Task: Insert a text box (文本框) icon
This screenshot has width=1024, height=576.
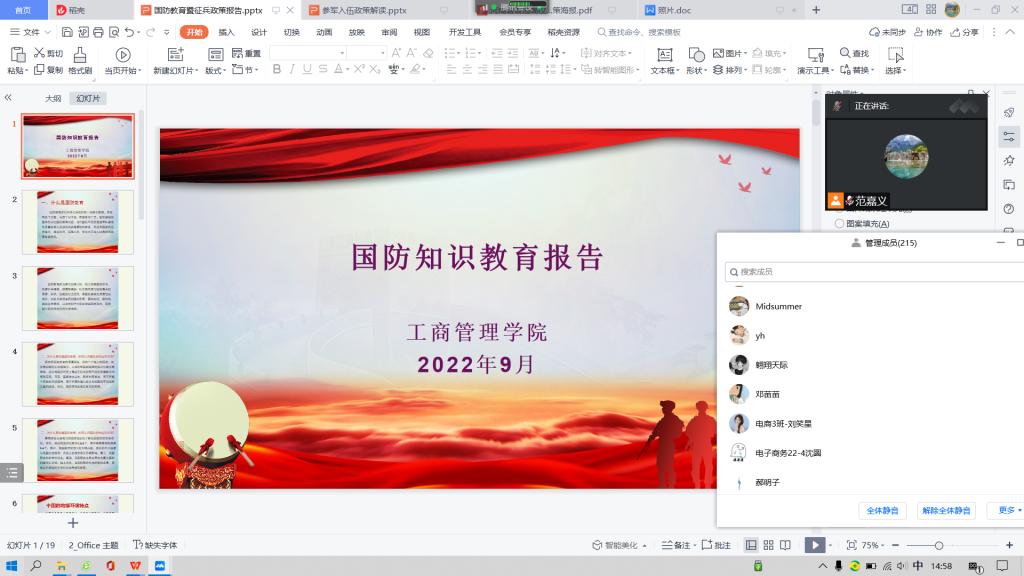Action: (x=663, y=55)
